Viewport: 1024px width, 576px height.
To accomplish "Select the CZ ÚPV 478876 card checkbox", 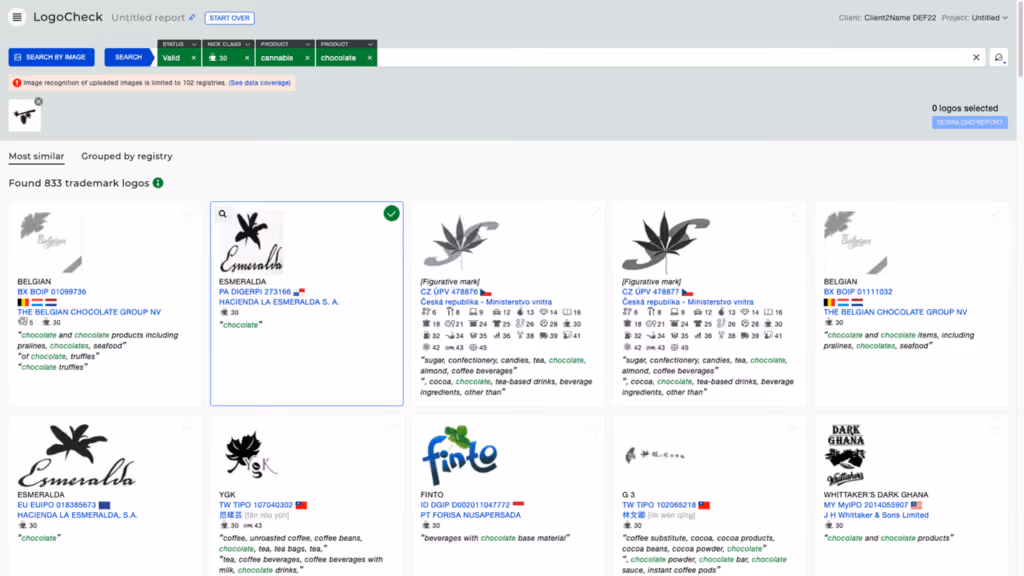I will click(593, 214).
